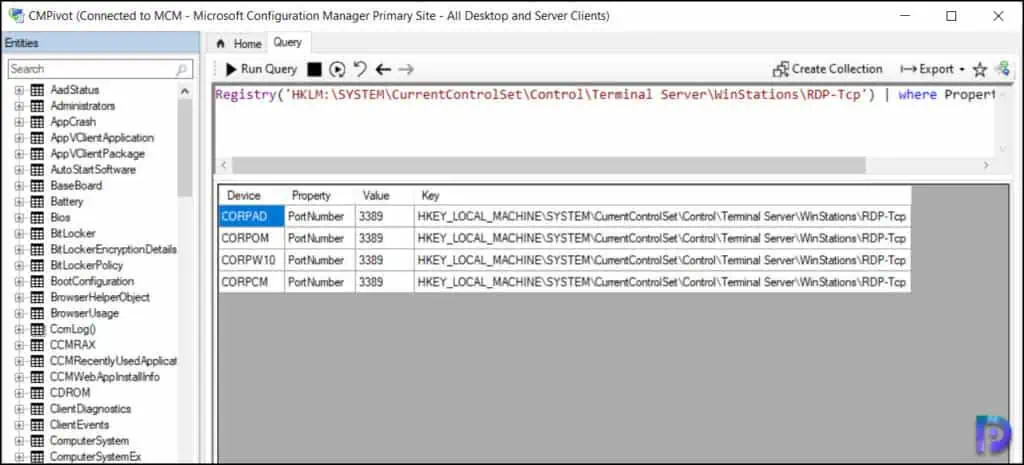Click the Key column header
The image size is (1024, 465).
[x=662, y=195]
